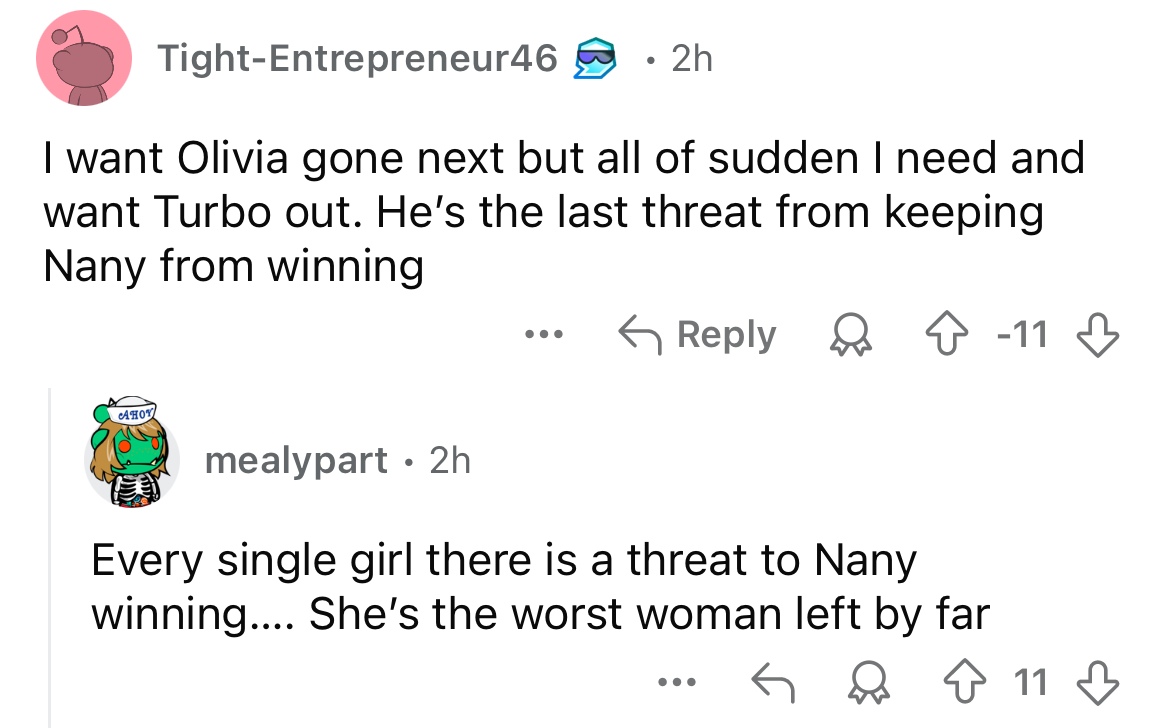Click the 2h timestamp next to mealypart
The width and height of the screenshot is (1170, 728).
[450, 460]
